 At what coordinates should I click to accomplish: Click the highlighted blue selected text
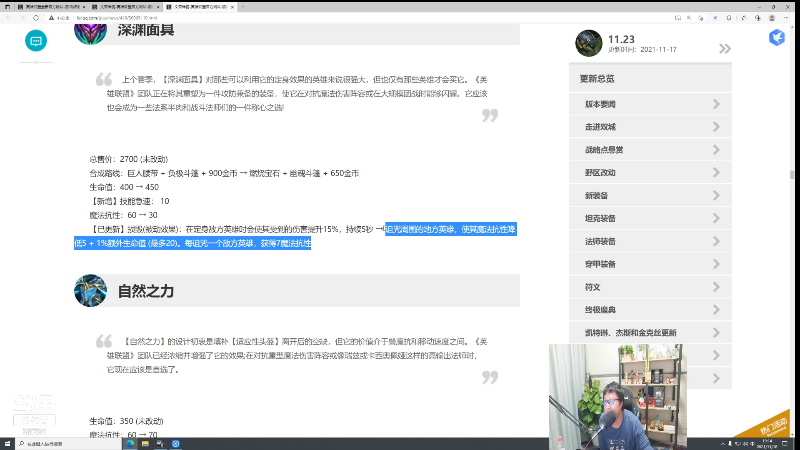pos(295,236)
